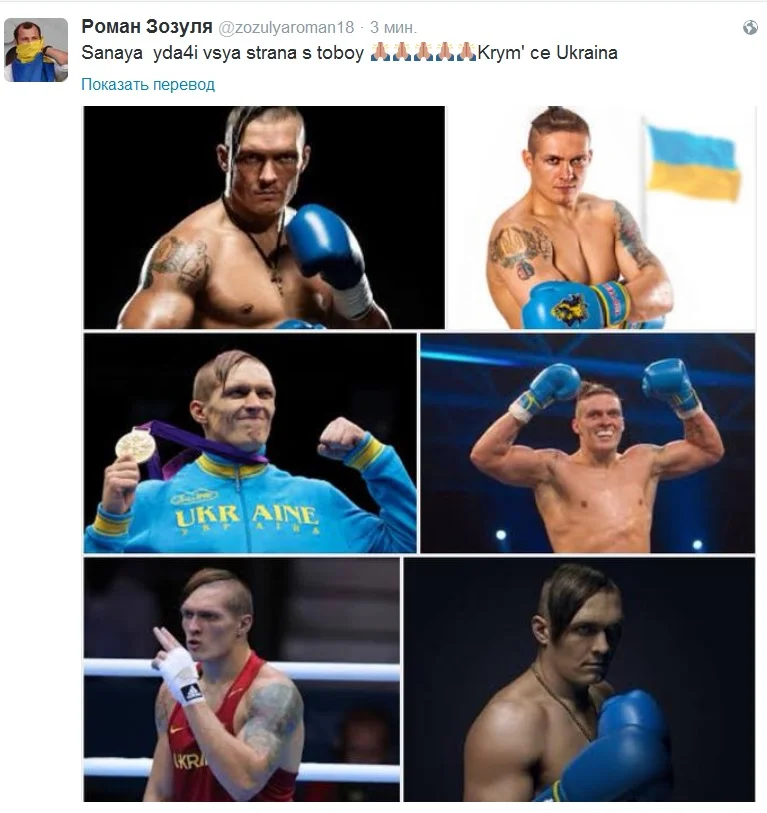
Task: Click 'Показать перевод' to translate tweet
Action: pyautogui.click(x=148, y=85)
